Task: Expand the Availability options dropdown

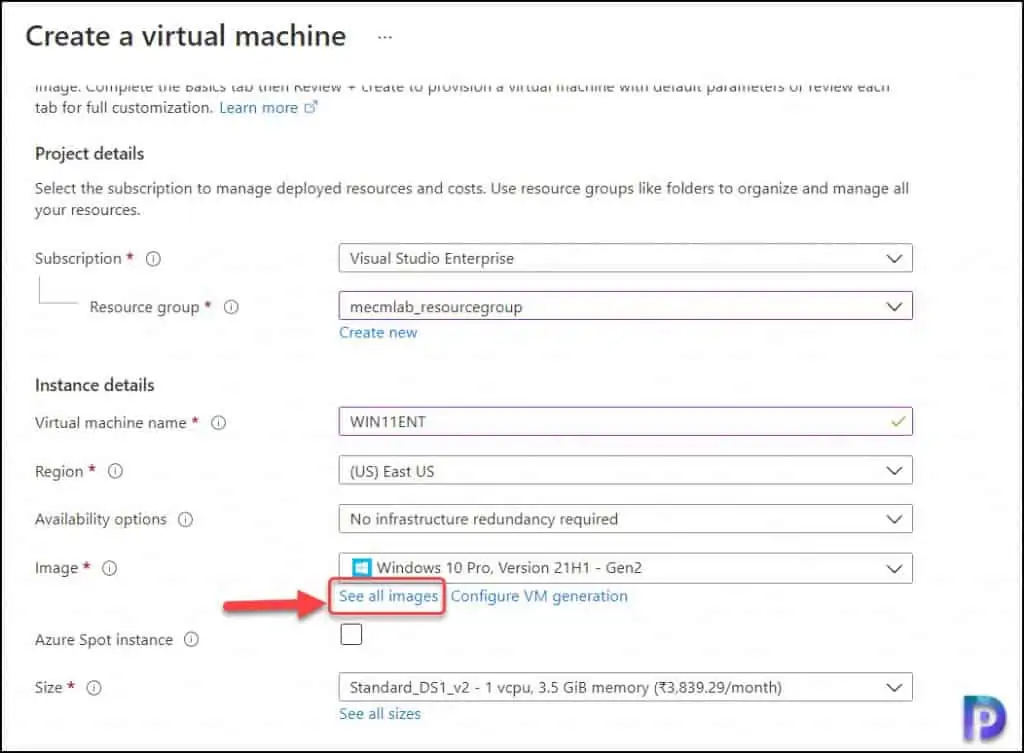Action: click(x=626, y=519)
